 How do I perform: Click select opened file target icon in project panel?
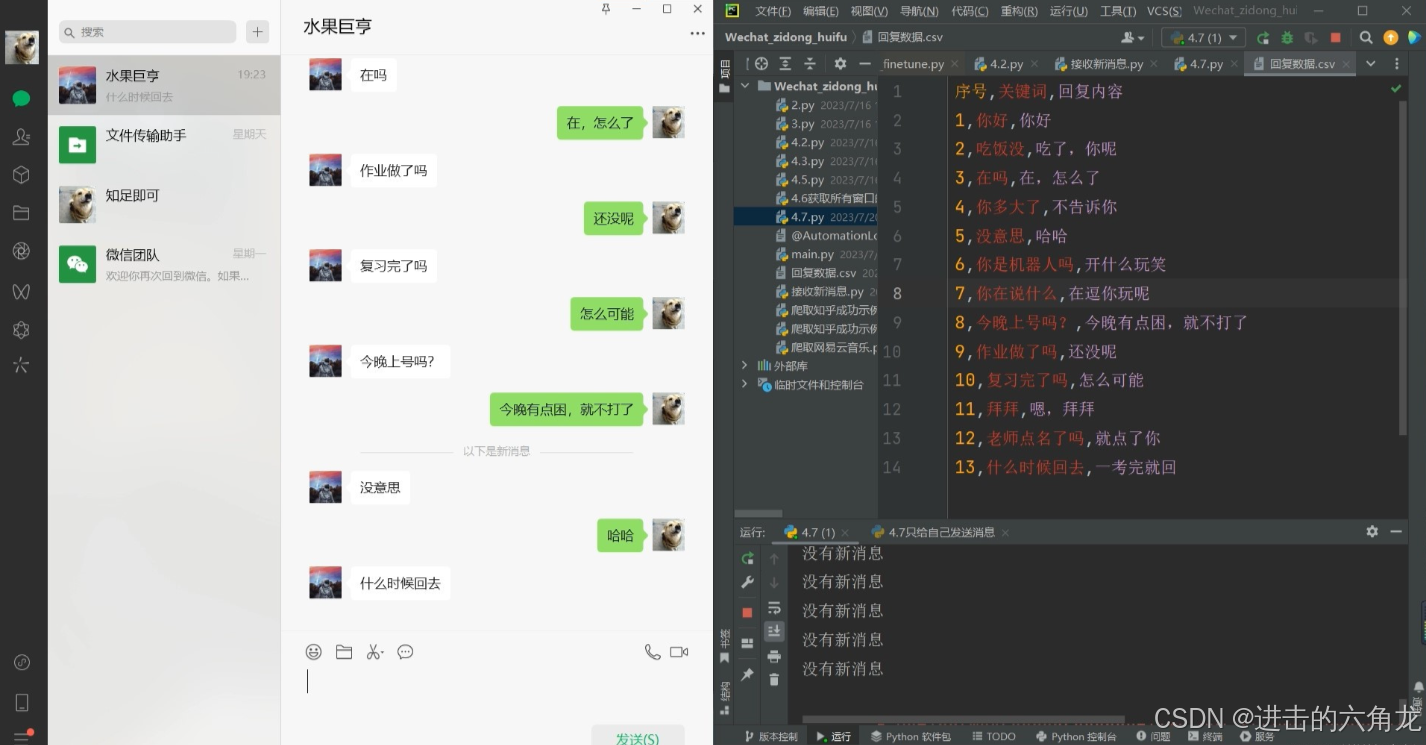pyautogui.click(x=761, y=63)
